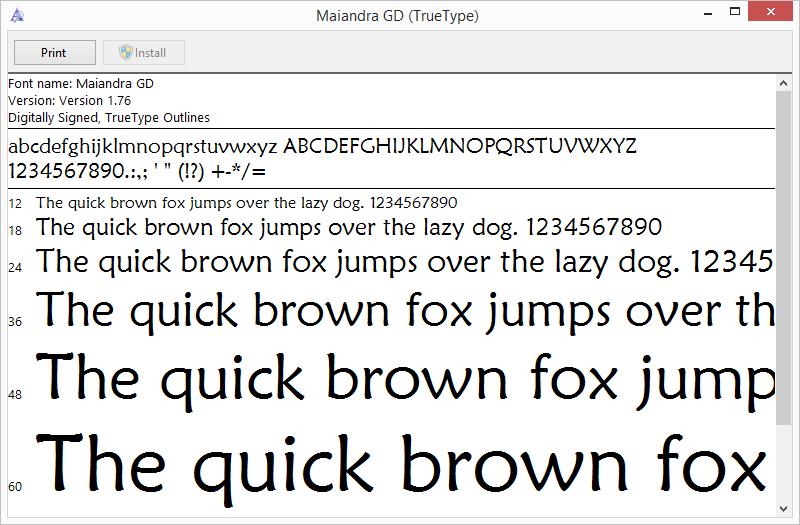This screenshot has width=800, height=525.
Task: Click the size 18 label
Action: point(15,231)
